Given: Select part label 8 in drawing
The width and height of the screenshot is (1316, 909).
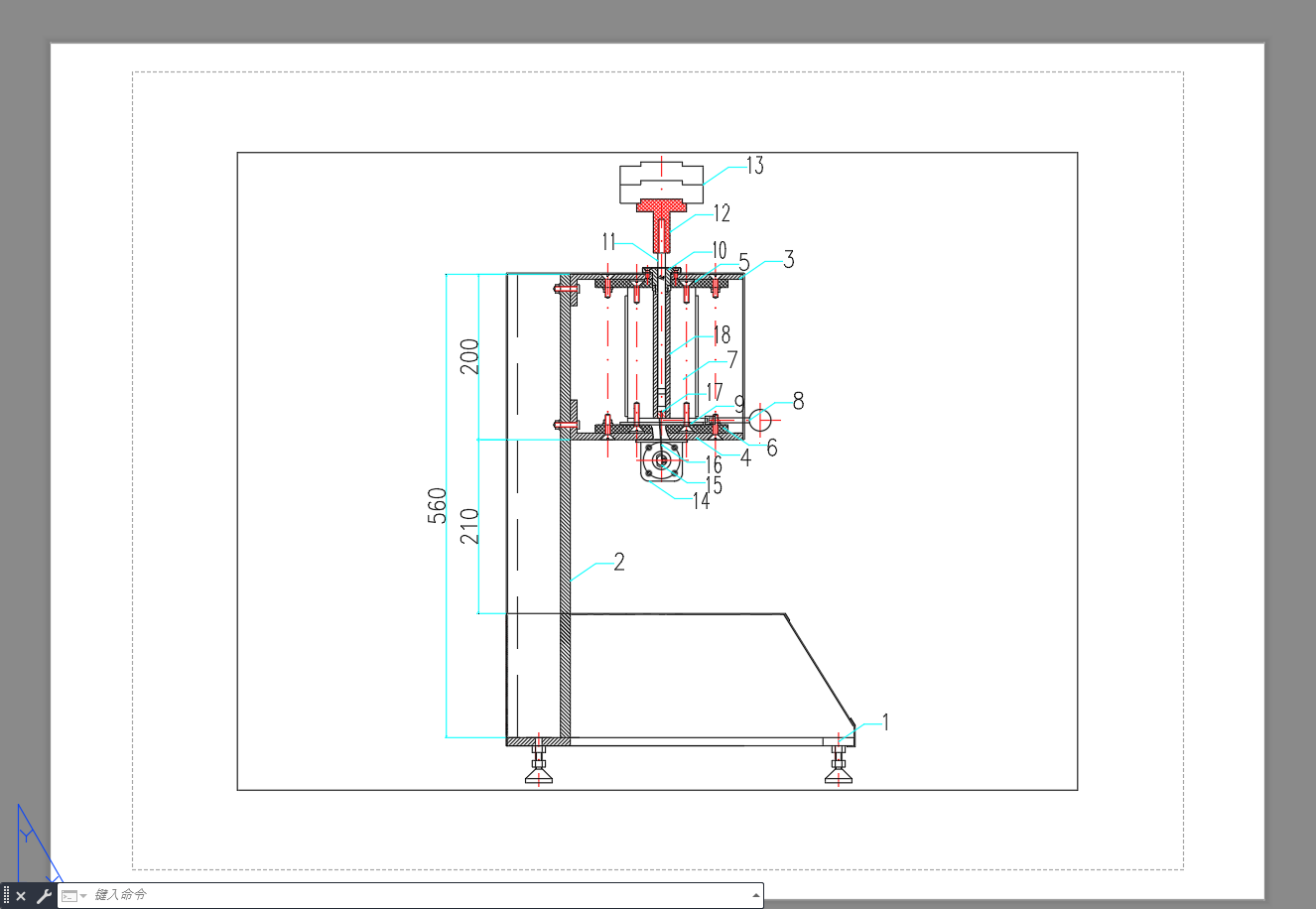Looking at the screenshot, I should [x=798, y=401].
